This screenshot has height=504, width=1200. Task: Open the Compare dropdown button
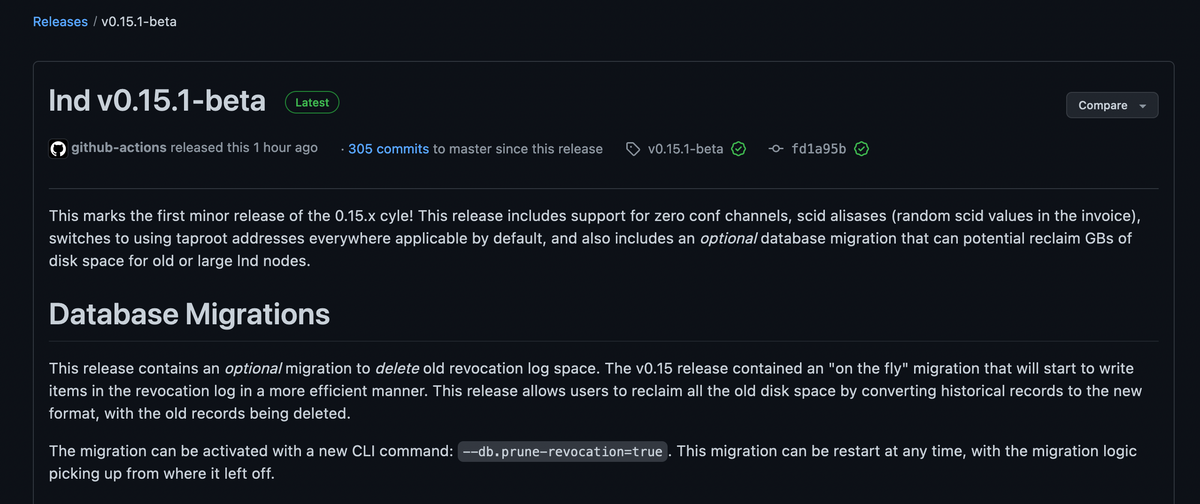coord(1111,105)
